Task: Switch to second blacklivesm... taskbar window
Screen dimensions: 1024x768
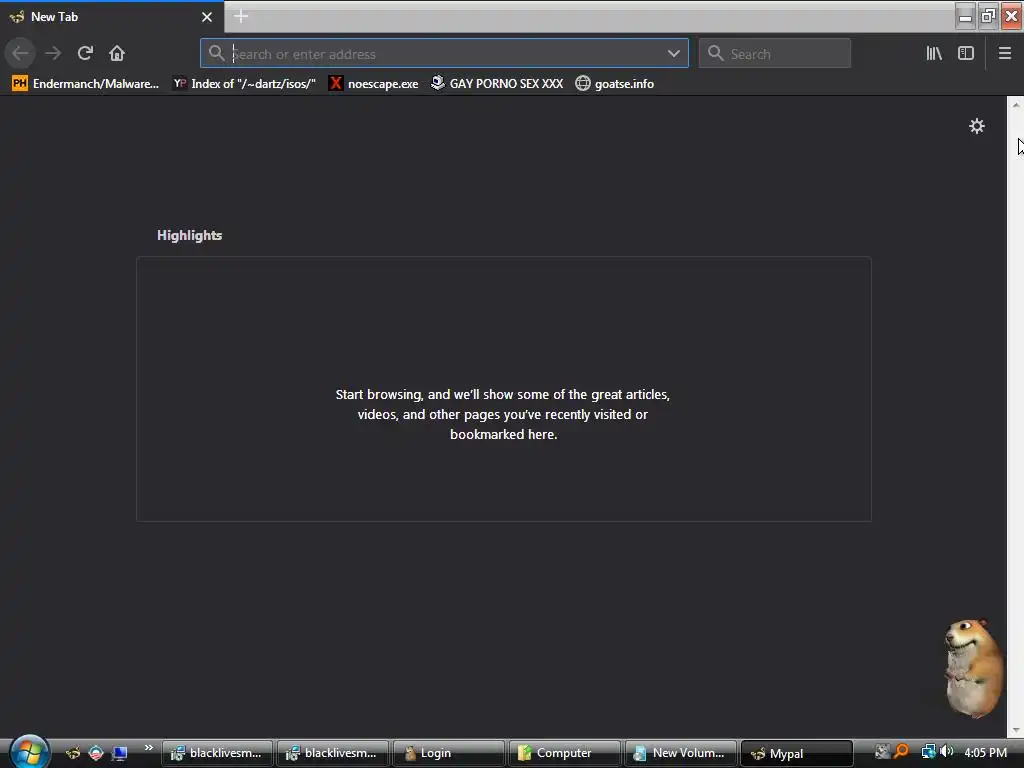Action: [333, 753]
